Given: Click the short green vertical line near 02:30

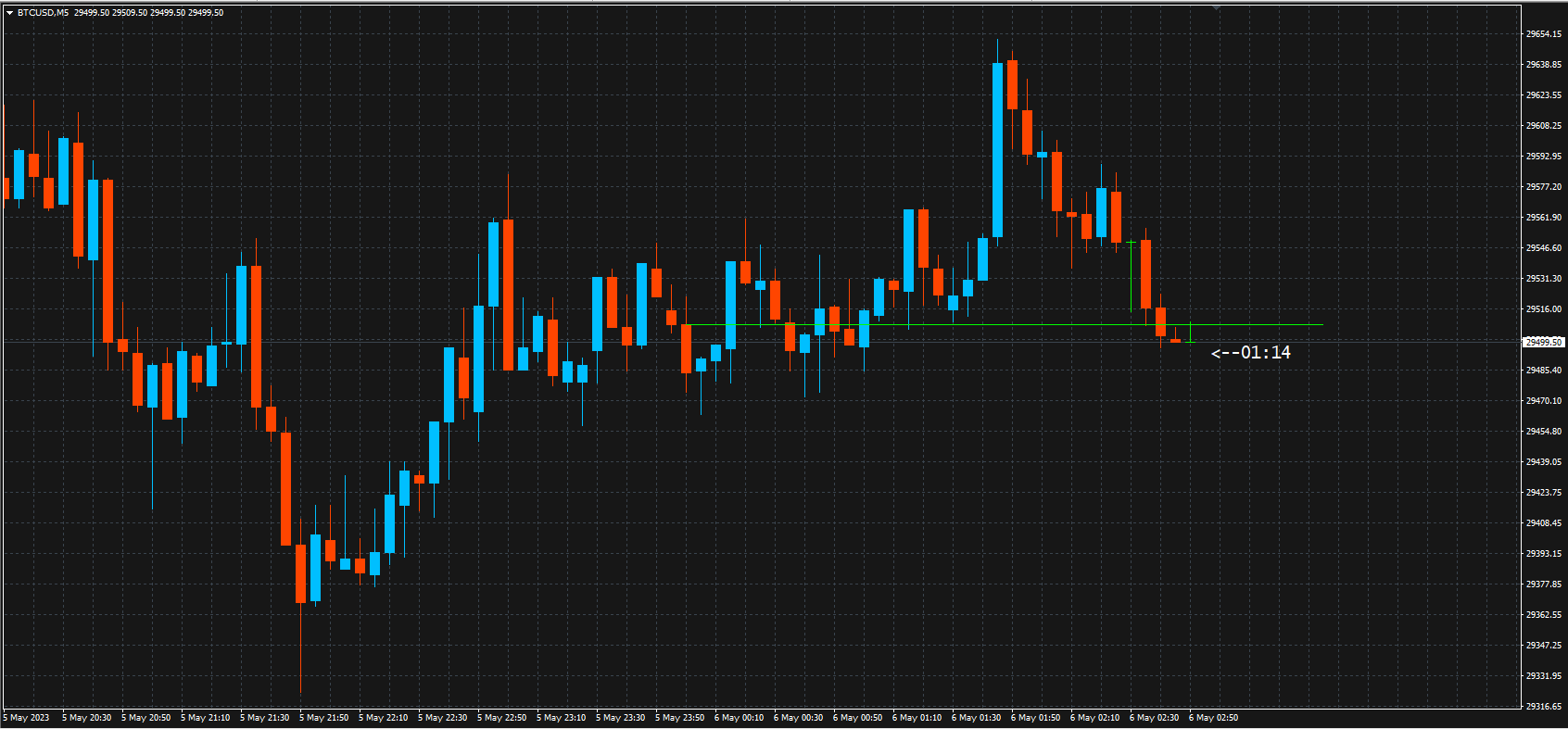Looking at the screenshot, I should click(1132, 277).
